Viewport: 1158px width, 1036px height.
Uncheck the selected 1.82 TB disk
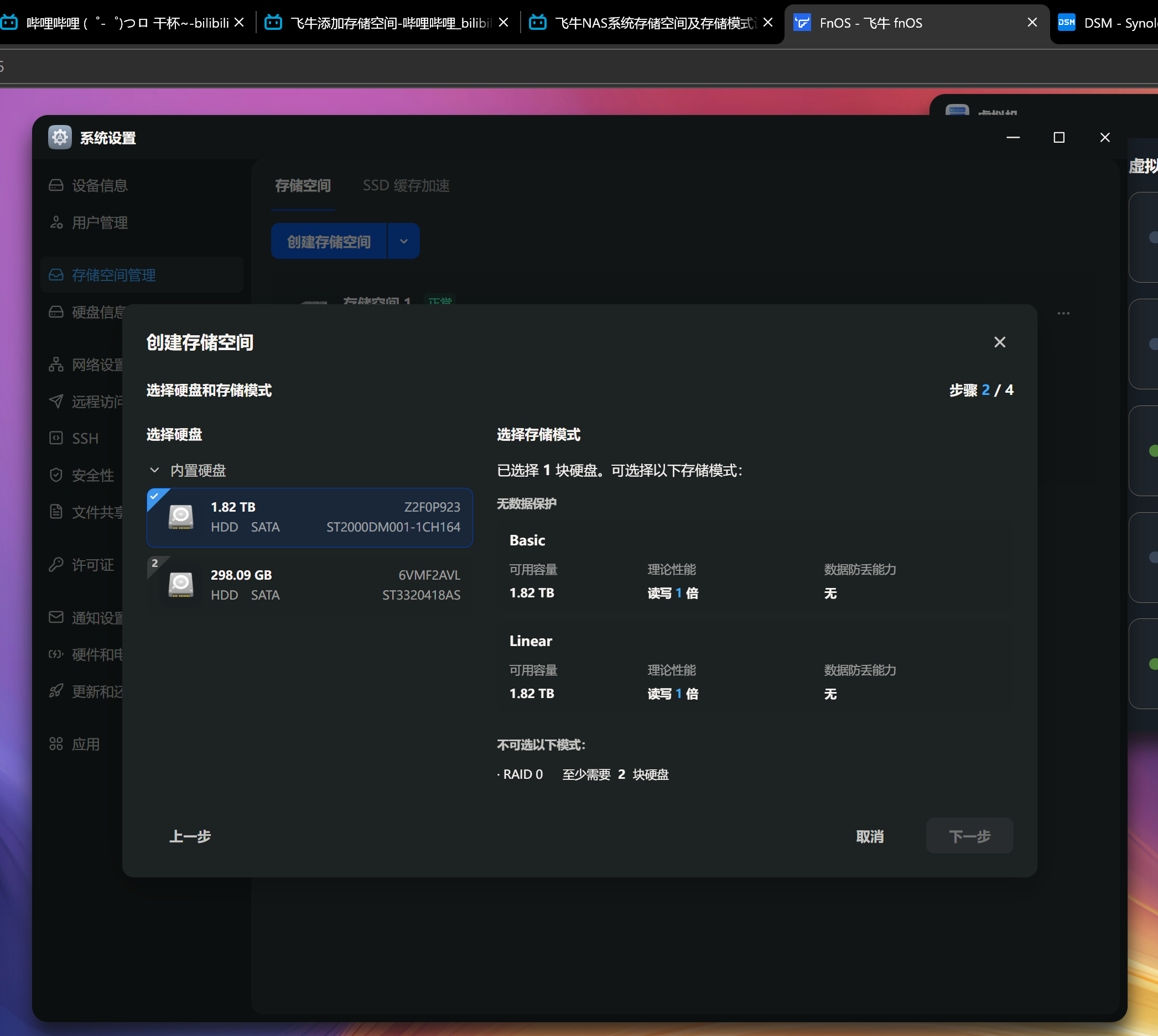155,496
